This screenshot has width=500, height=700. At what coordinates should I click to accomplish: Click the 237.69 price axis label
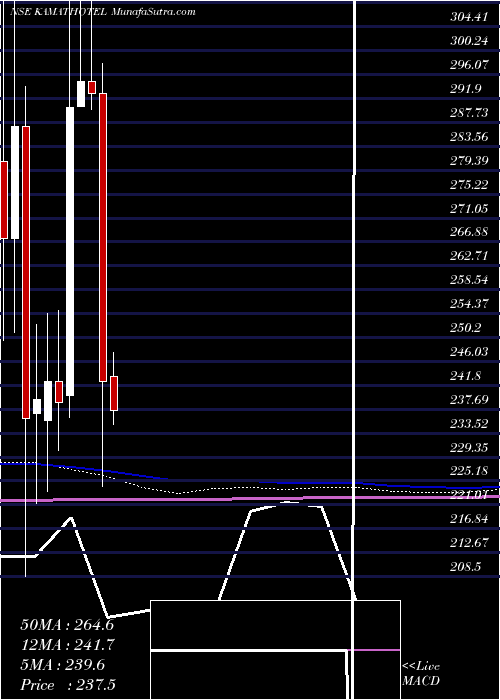coord(469,400)
